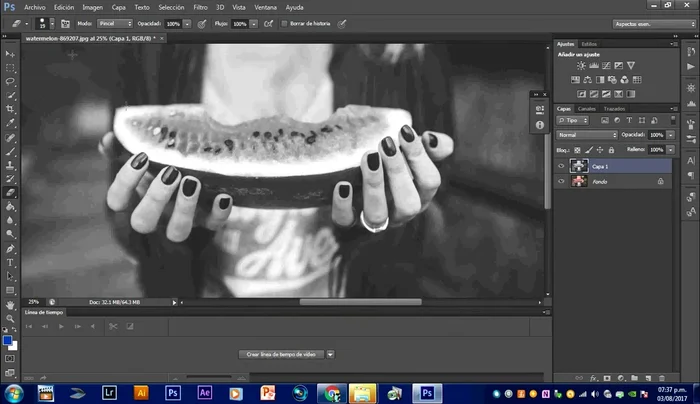Open the eraser Modo dropdown
This screenshot has width=700, height=404.
[116, 22]
